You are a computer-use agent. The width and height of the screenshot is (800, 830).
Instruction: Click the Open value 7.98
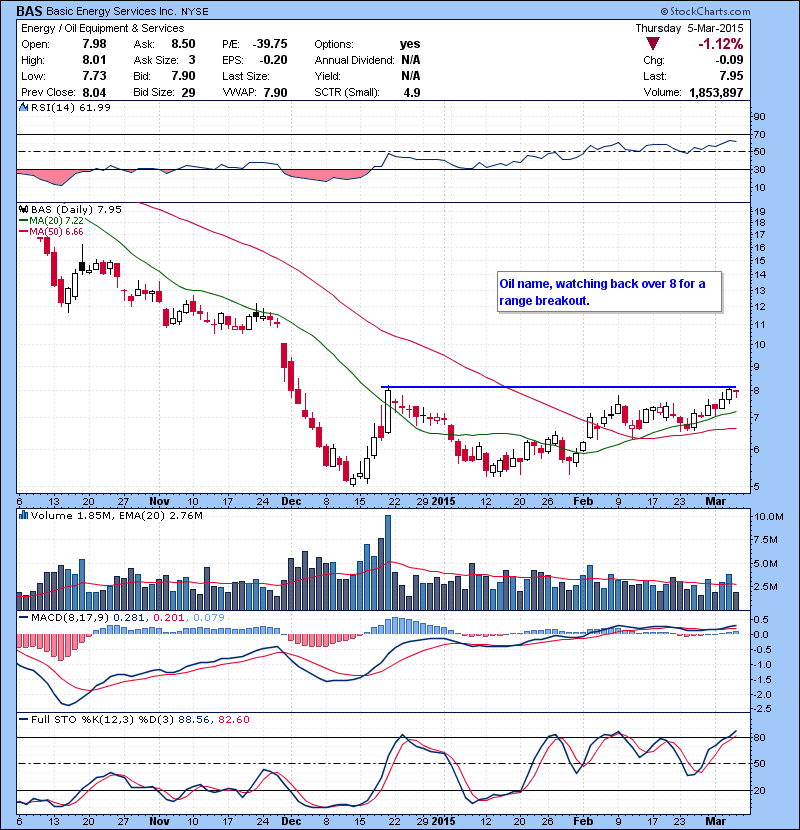(94, 44)
